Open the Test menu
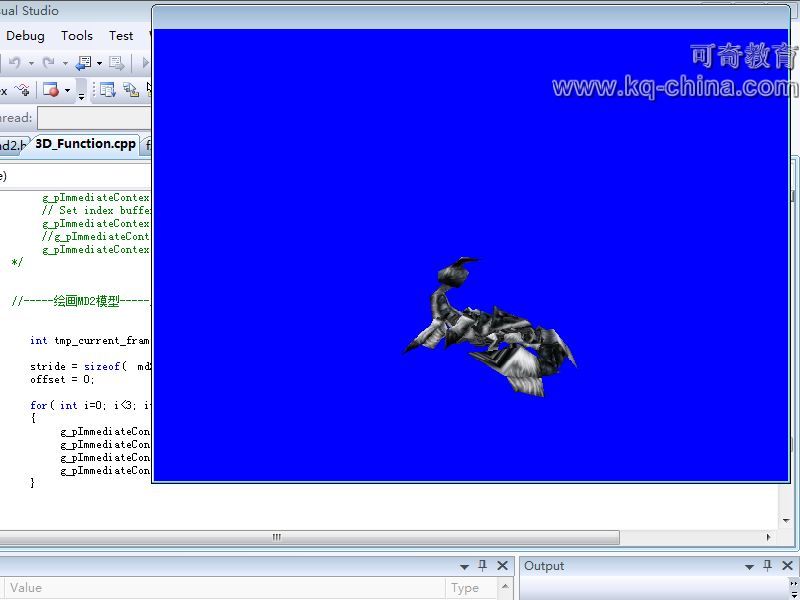 [121, 35]
